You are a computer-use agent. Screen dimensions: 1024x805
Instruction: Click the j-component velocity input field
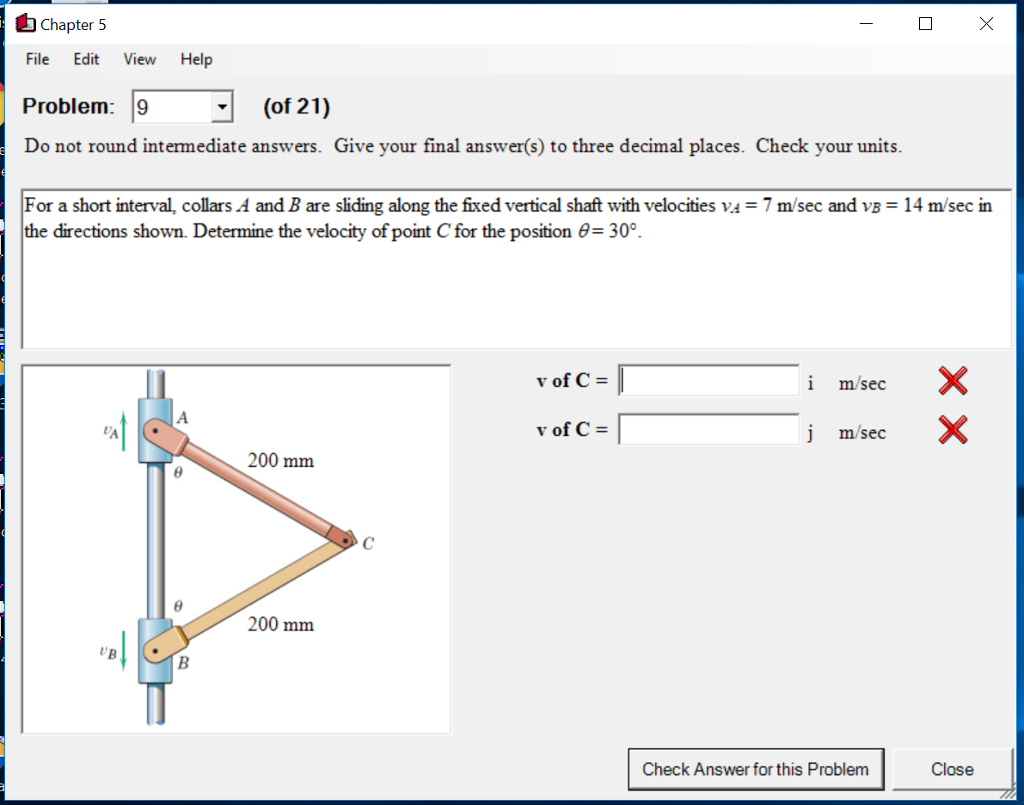pos(708,429)
